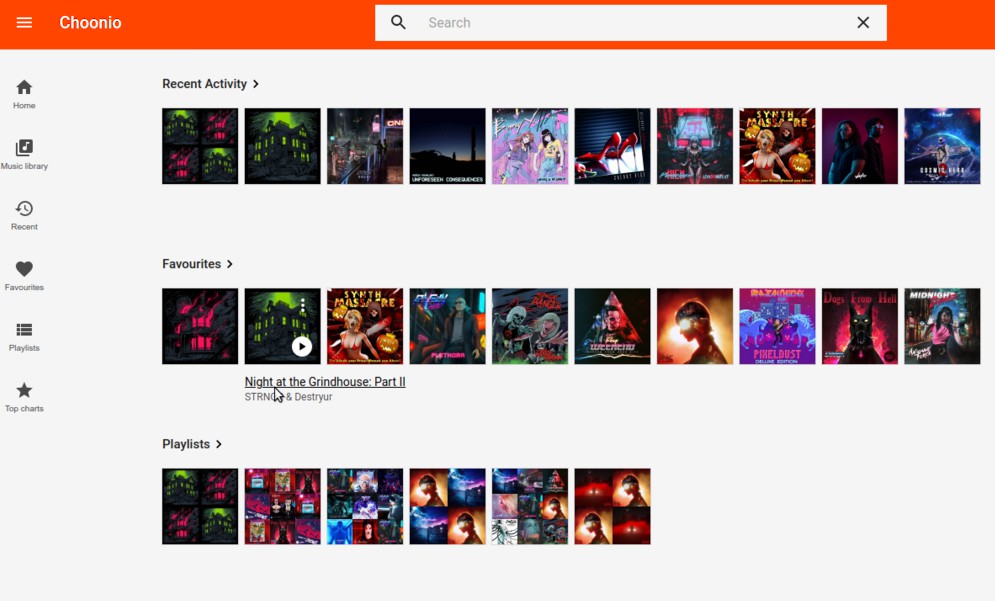Open three-dot menu on hovered album
The image size is (995, 601).
302,306
